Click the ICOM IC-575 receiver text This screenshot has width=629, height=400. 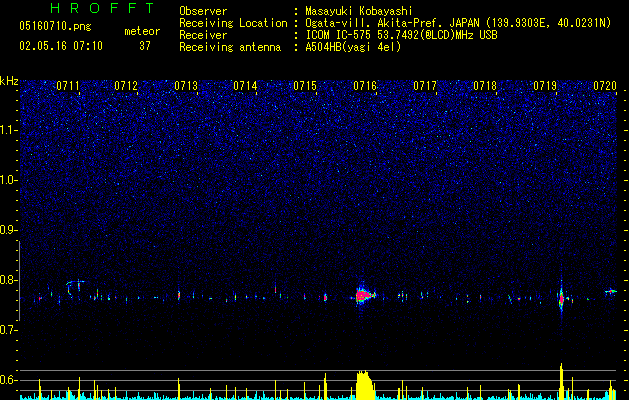[401, 35]
